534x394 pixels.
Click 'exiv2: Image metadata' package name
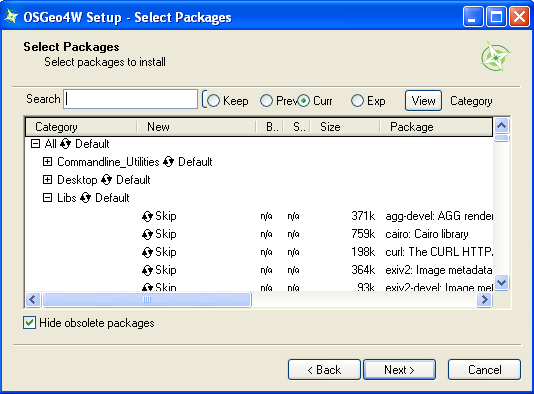(x=439, y=270)
